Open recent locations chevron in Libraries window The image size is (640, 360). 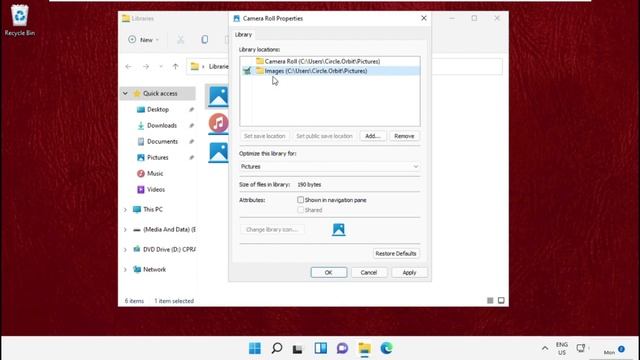161,66
